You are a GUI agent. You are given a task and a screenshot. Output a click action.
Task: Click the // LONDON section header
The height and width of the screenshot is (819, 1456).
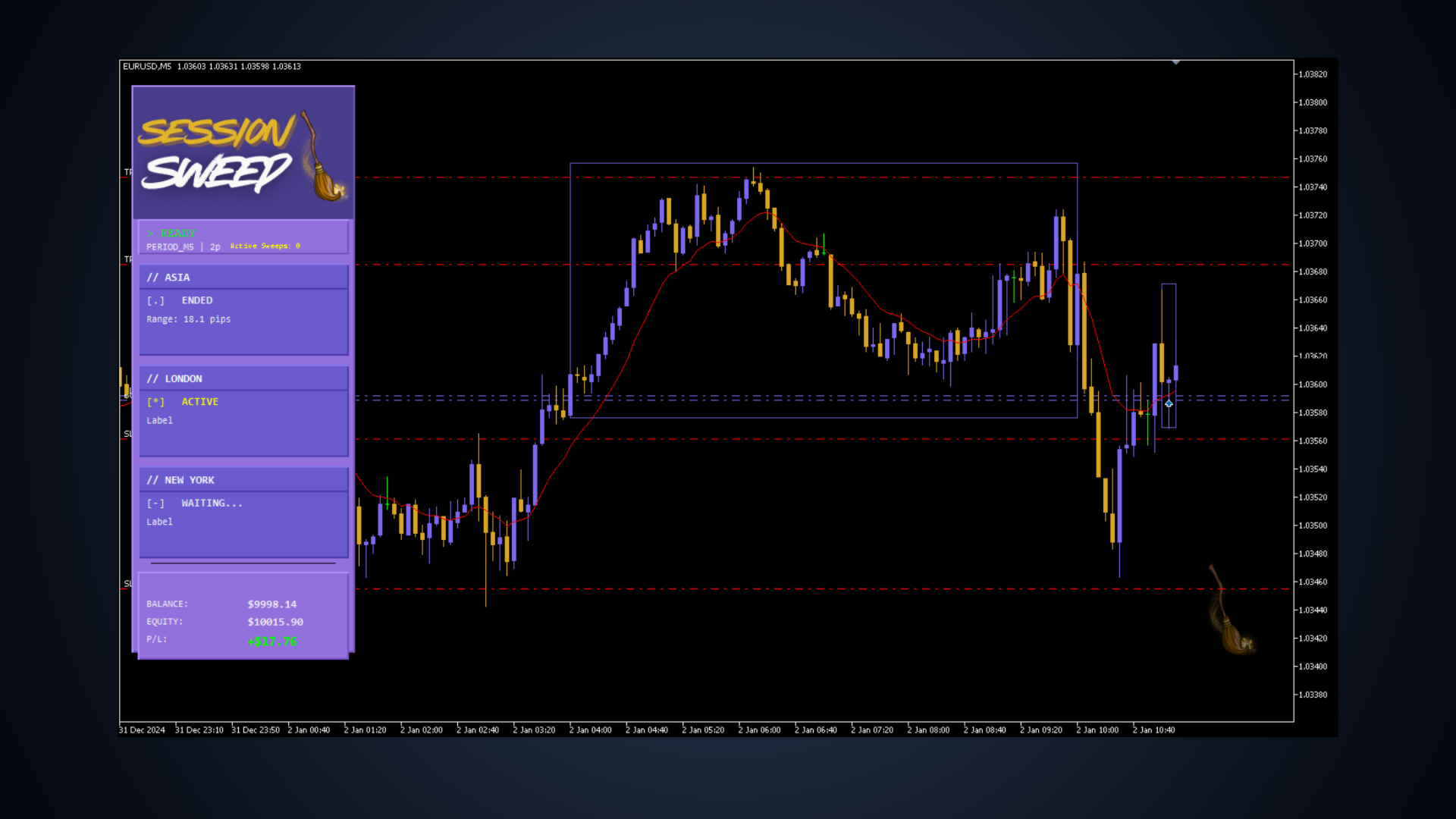point(174,379)
